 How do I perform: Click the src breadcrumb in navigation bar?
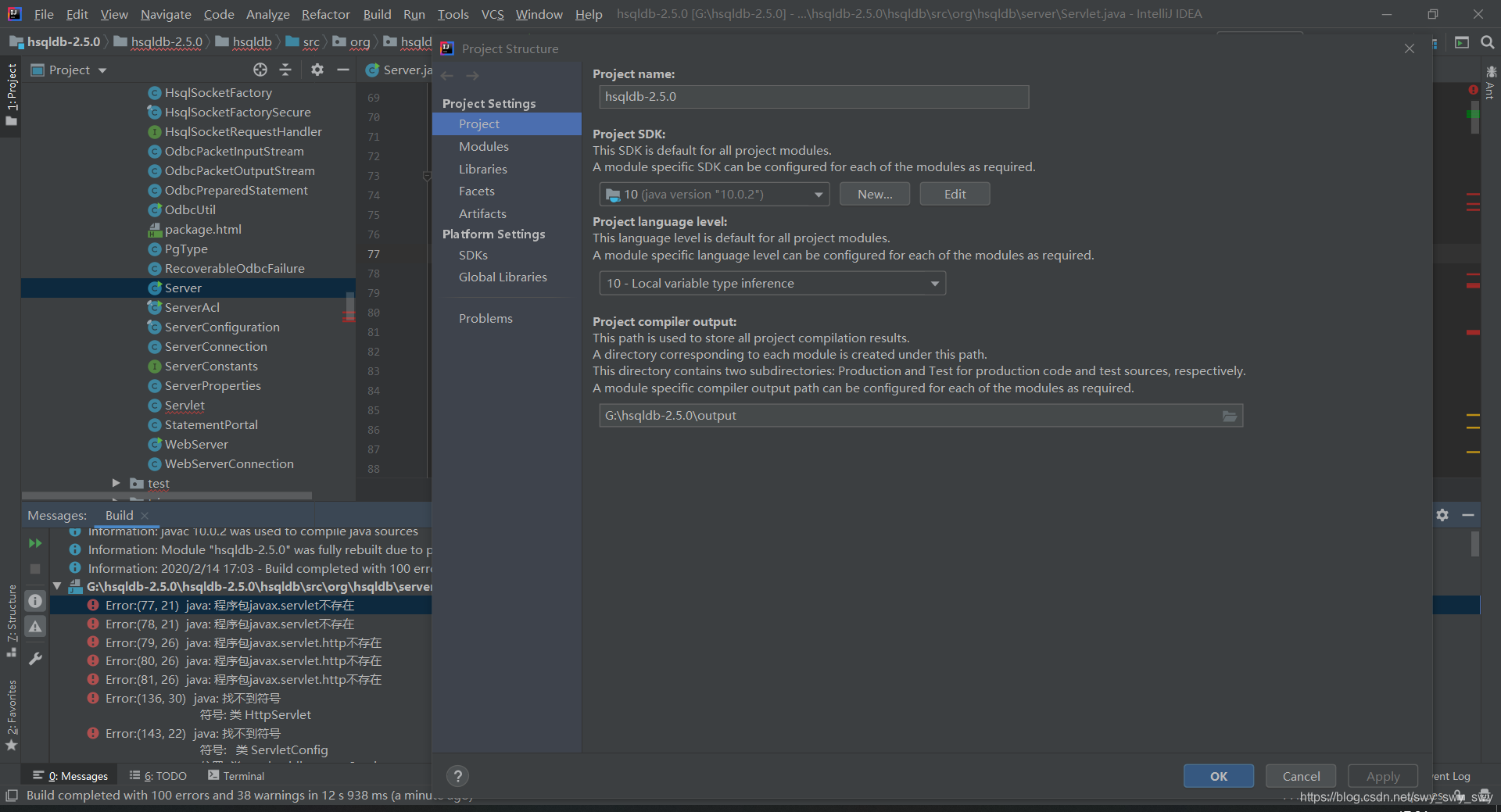tap(303, 42)
